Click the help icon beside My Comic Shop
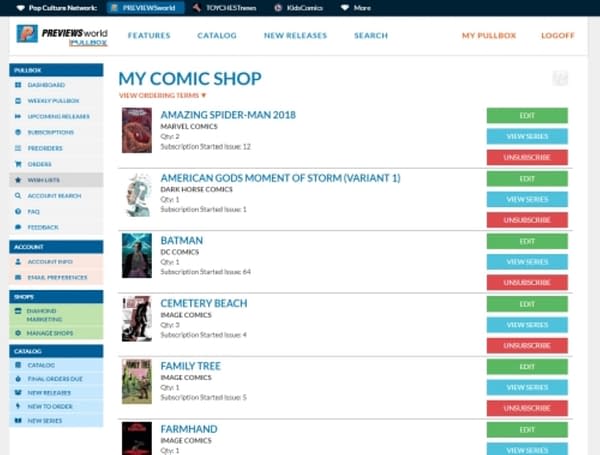 [560, 78]
